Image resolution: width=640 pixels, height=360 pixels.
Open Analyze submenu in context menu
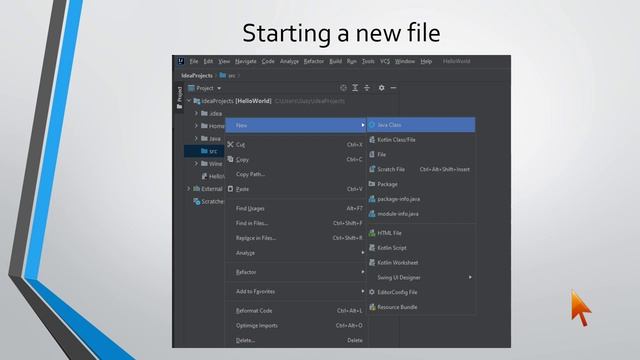[x=296, y=253]
